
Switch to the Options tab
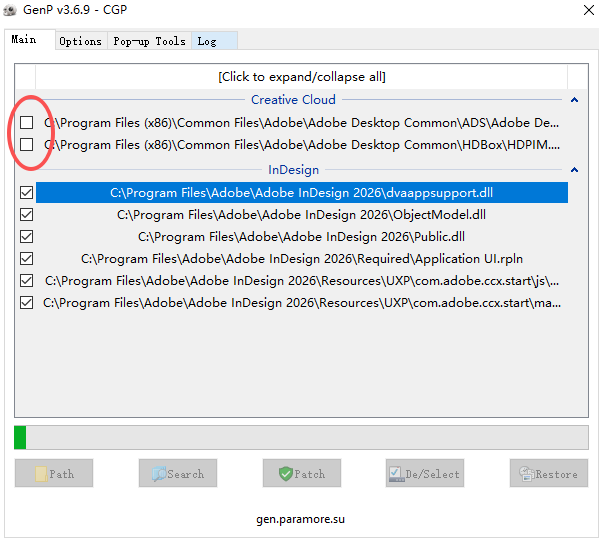(x=80, y=41)
